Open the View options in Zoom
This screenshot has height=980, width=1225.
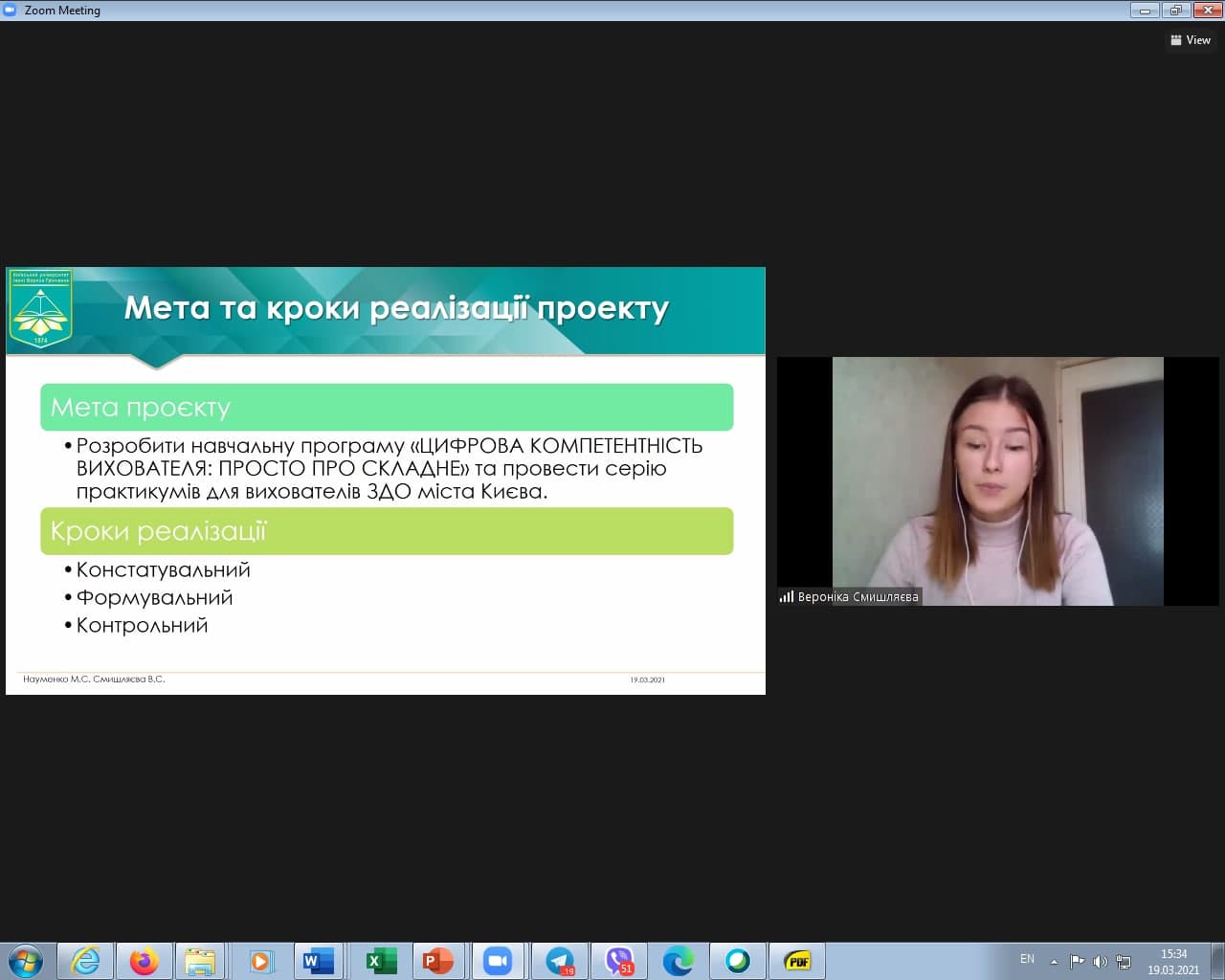coord(1191,40)
